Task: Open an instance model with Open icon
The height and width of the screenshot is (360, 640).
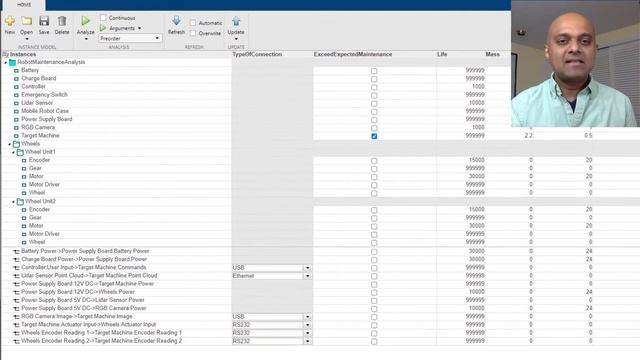Action: 27,21
